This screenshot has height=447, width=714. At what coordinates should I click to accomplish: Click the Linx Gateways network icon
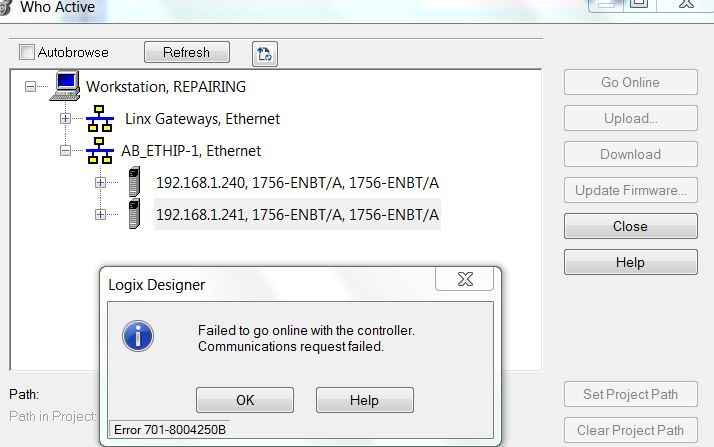[100, 118]
